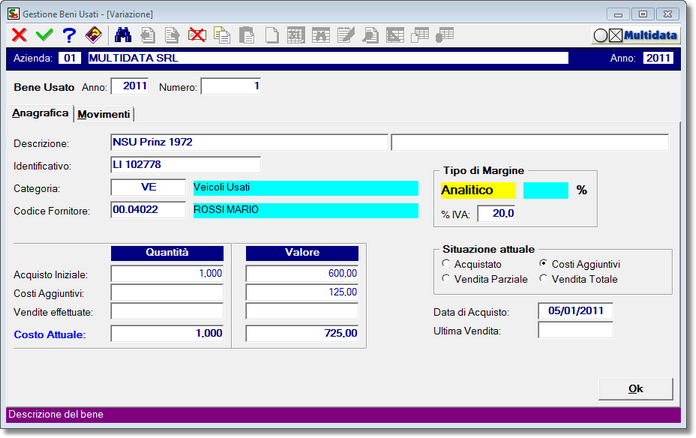
Task: Click the application icon in title bar
Action: tap(13, 14)
